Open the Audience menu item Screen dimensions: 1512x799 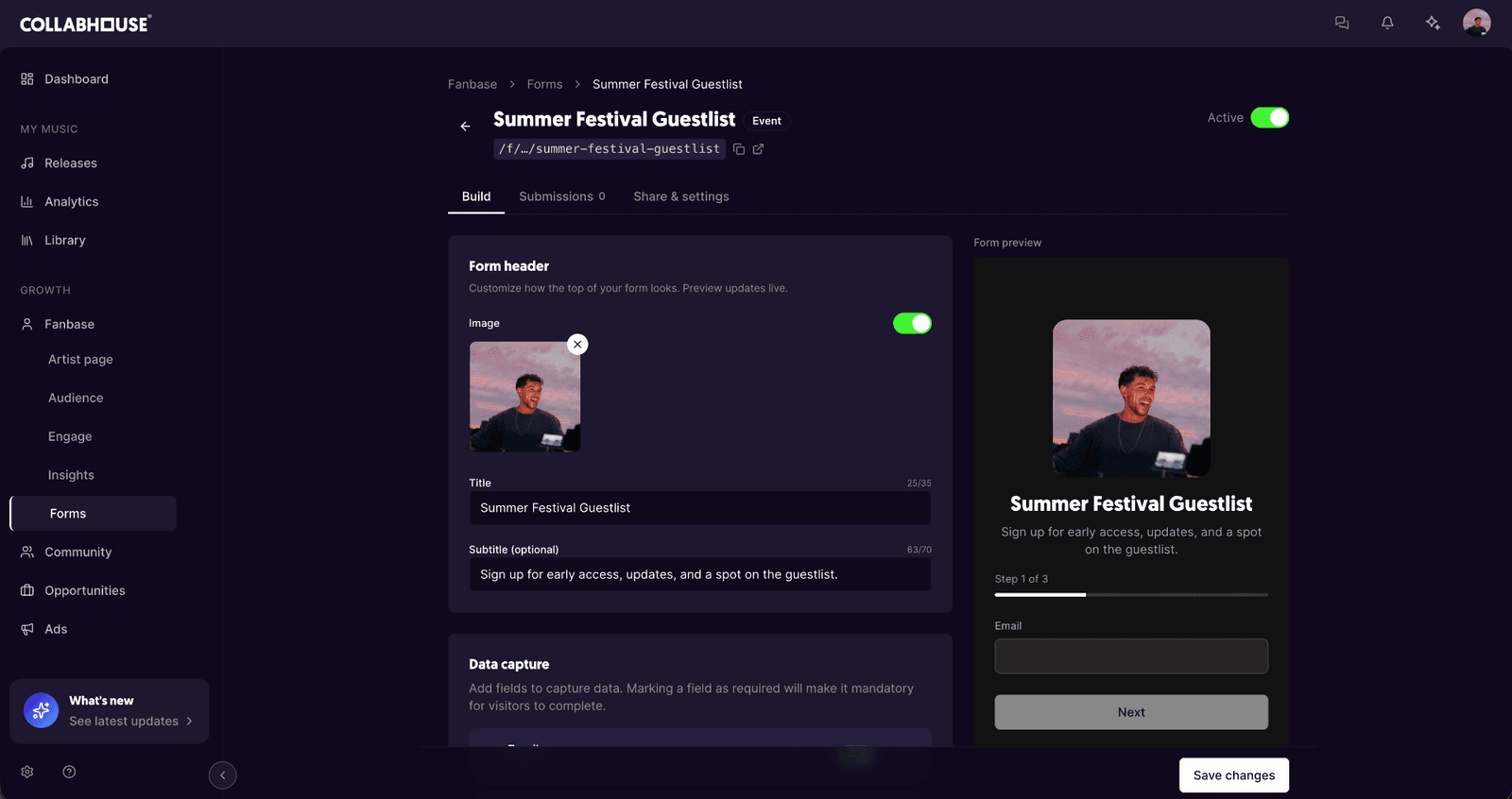point(76,399)
